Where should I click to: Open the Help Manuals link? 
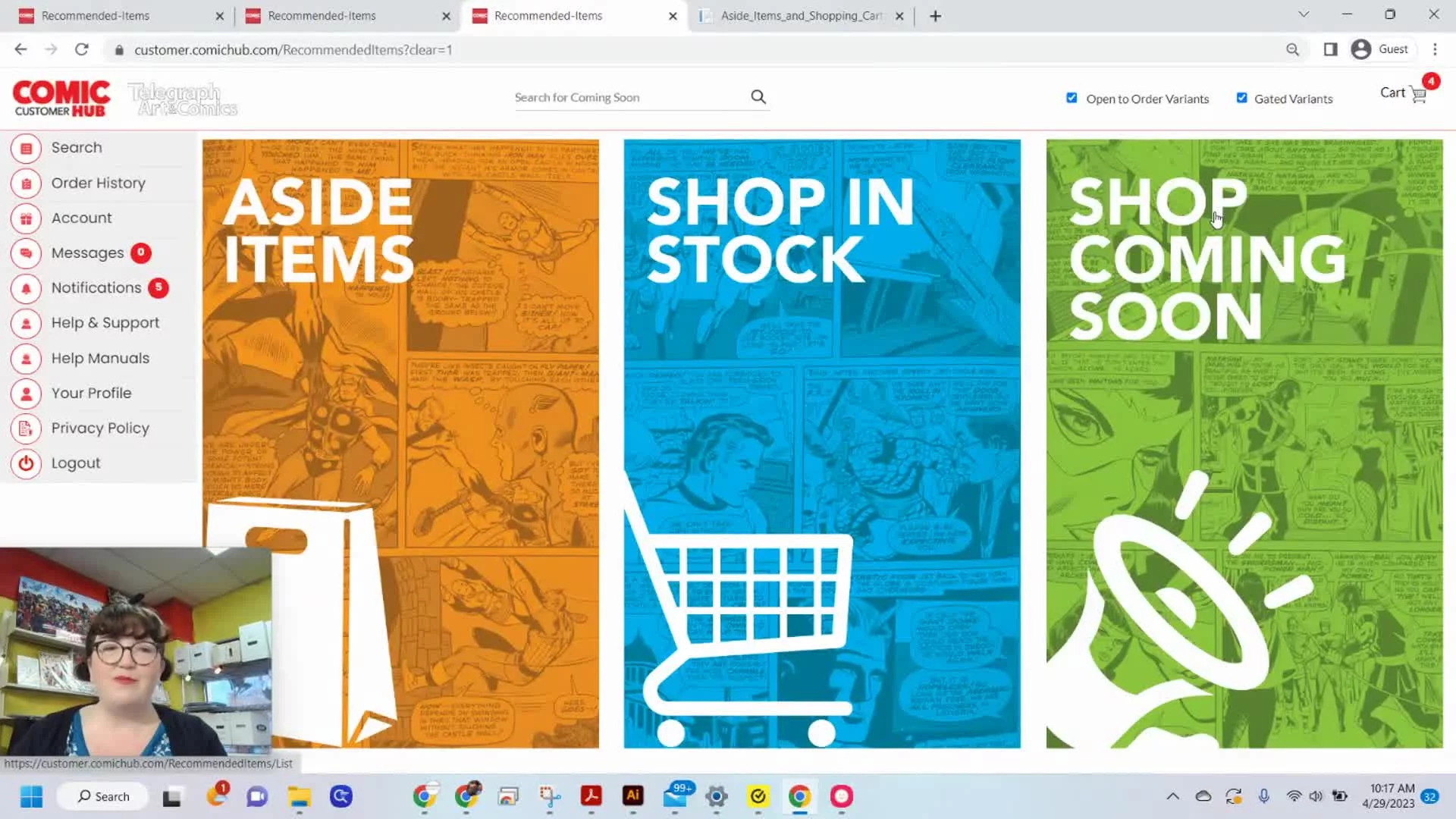tap(100, 359)
